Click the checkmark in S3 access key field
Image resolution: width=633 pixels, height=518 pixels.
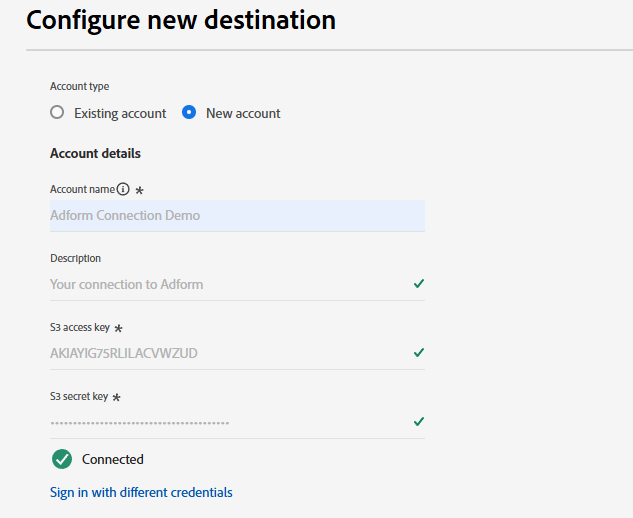419,352
